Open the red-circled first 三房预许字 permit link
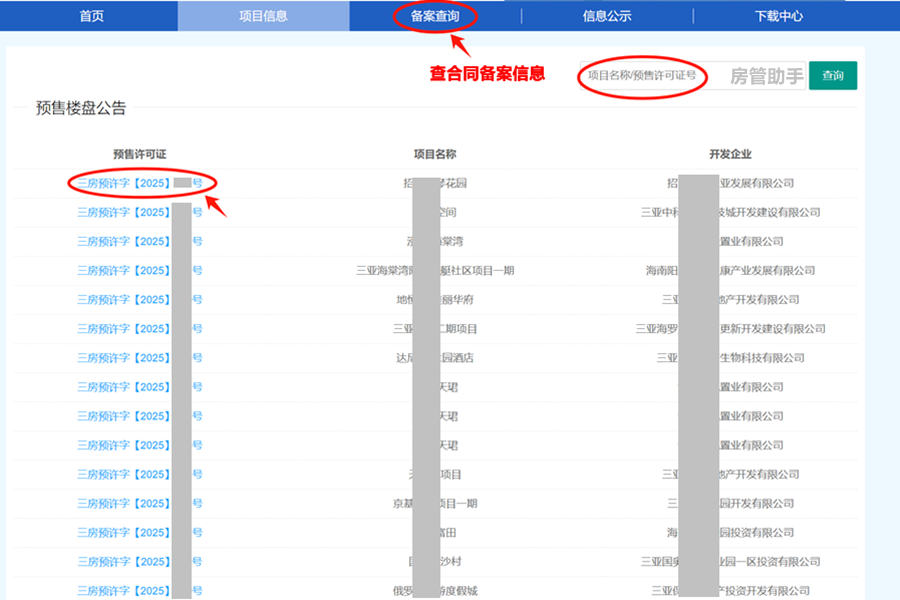 click(x=124, y=183)
